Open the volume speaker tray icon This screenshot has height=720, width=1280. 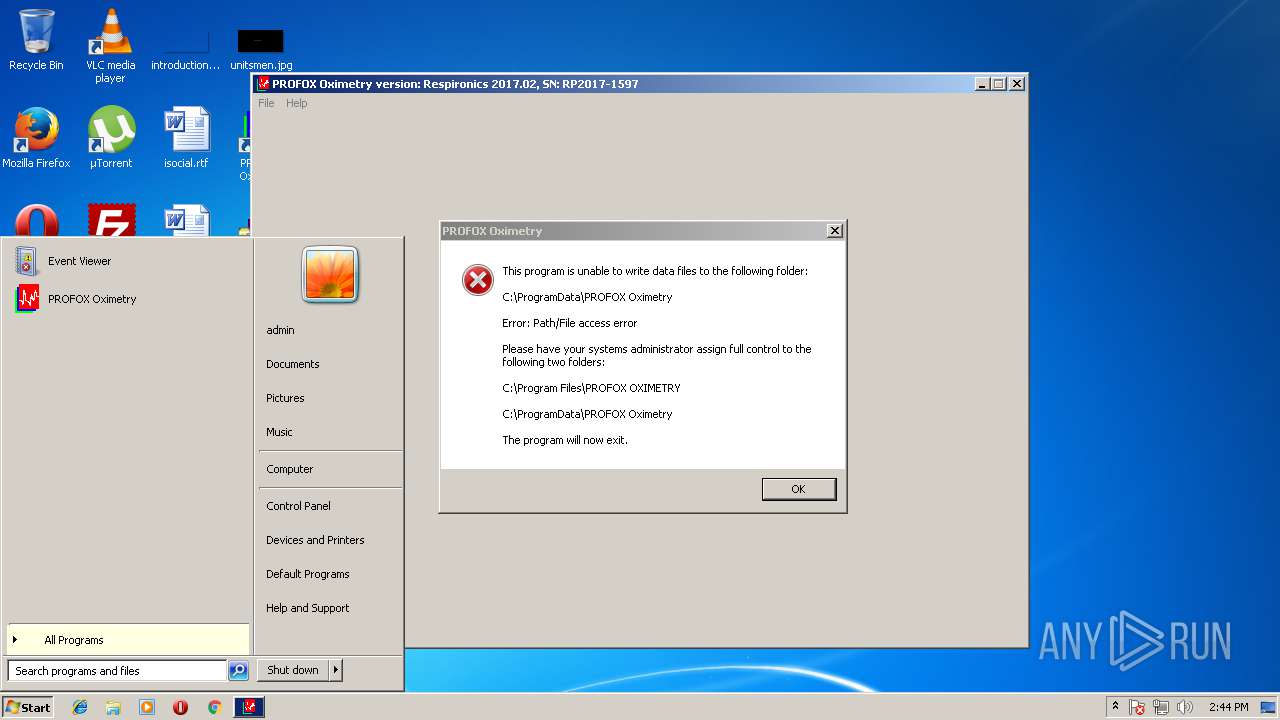[x=1185, y=707]
